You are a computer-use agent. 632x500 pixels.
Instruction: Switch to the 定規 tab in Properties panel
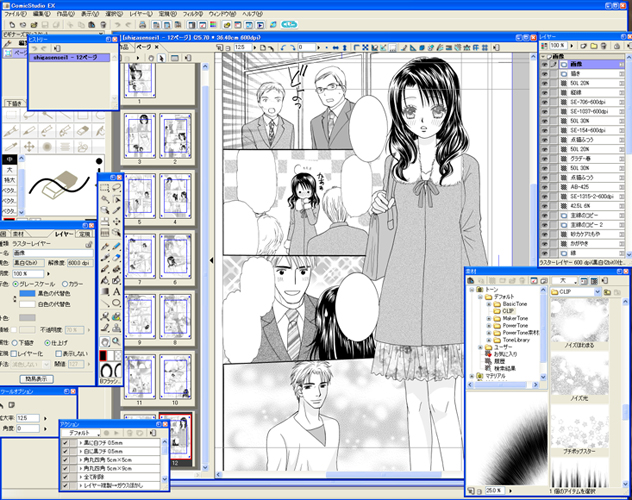click(x=84, y=234)
